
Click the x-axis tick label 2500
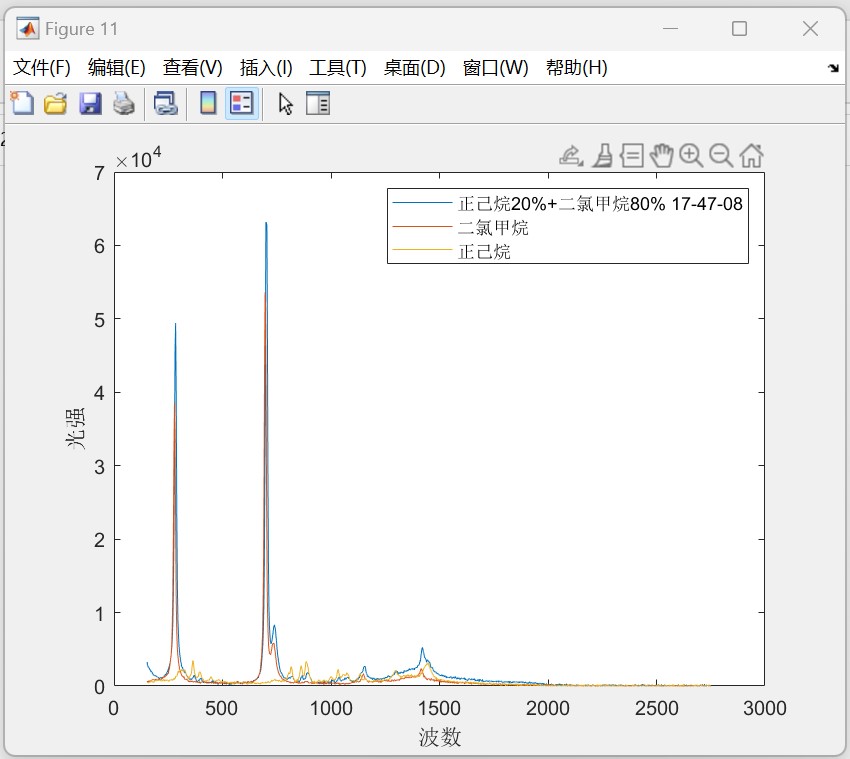pos(656,708)
